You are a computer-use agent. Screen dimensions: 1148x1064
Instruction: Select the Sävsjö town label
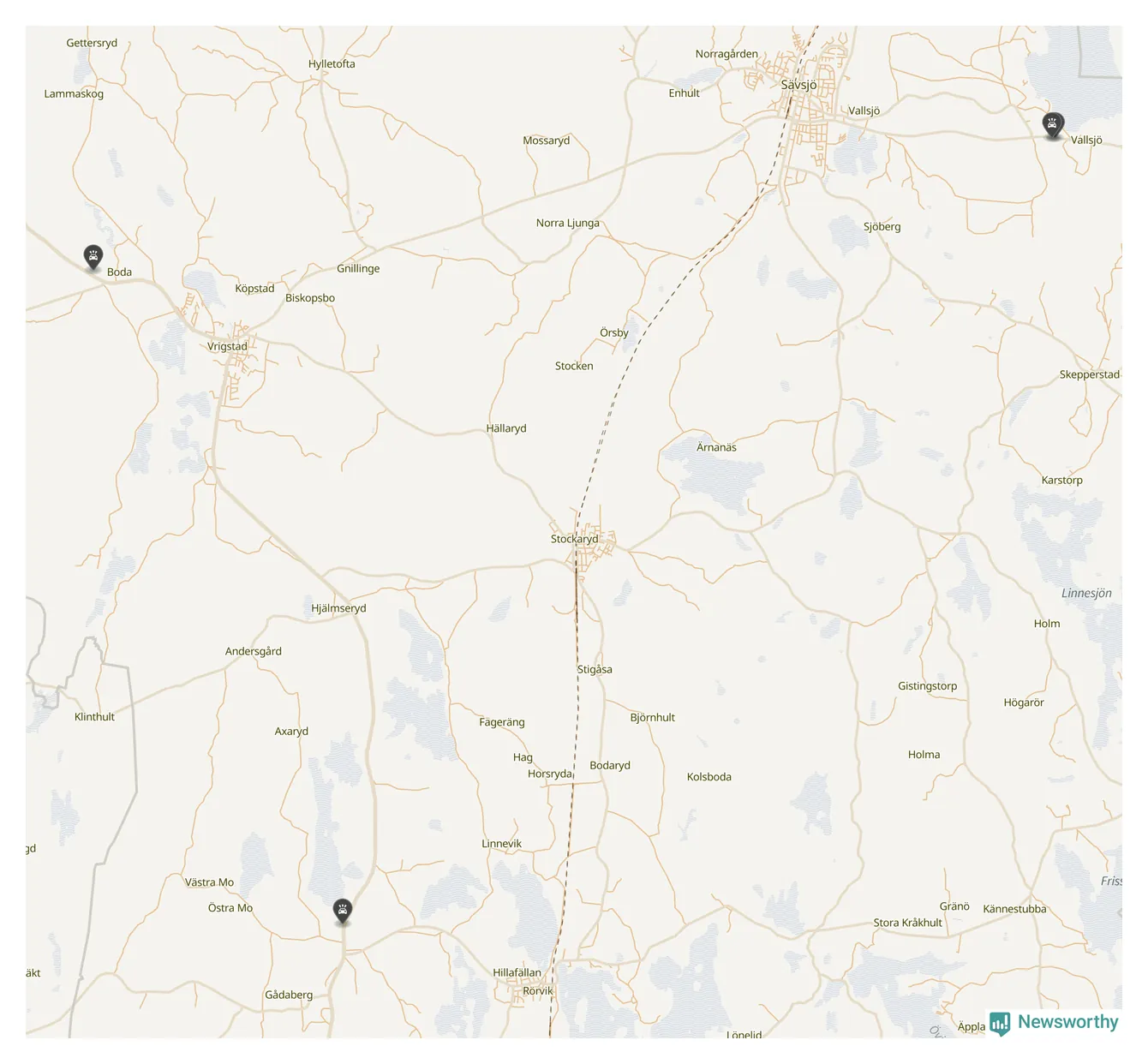tap(798, 85)
